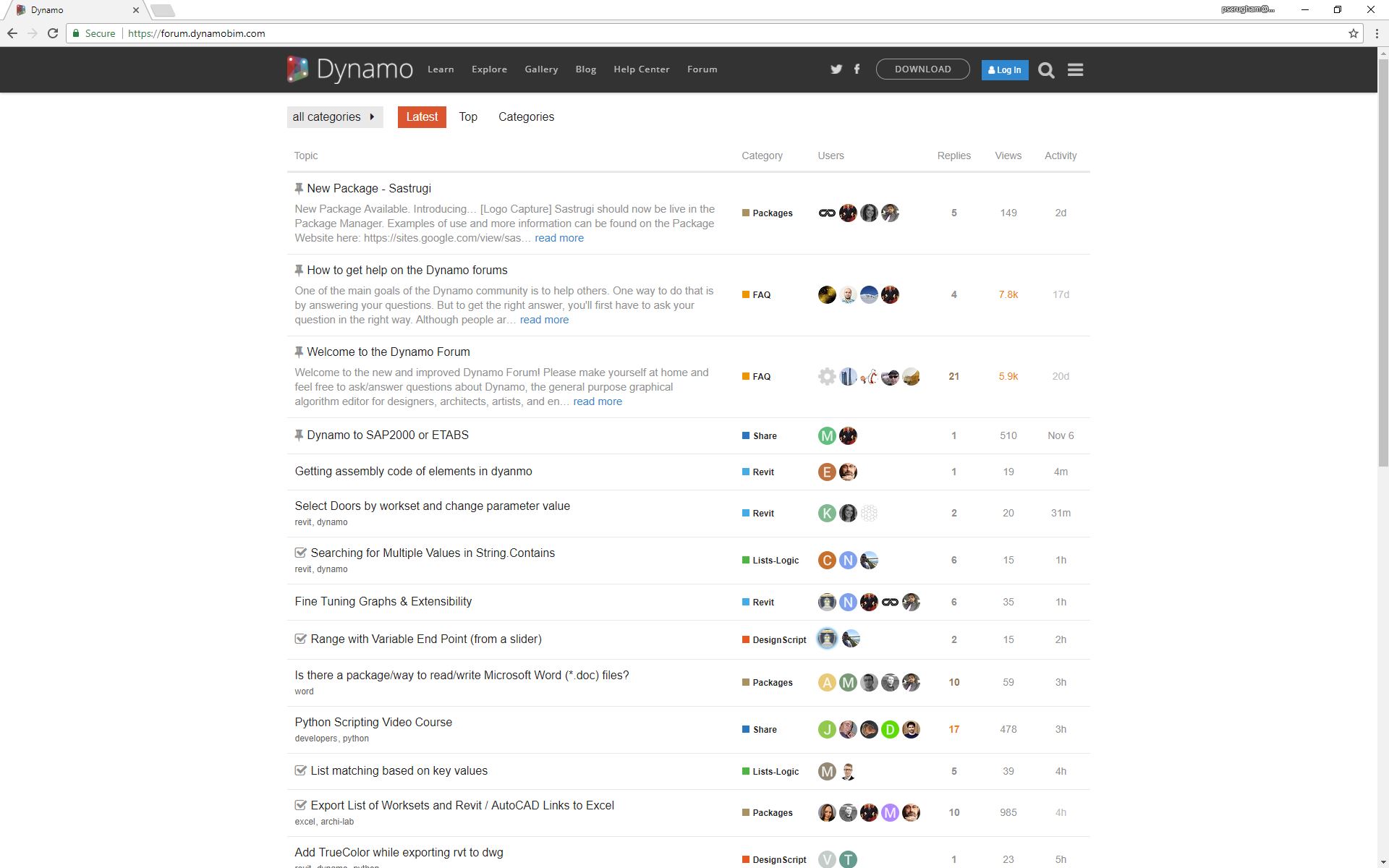Click read more on Sastrugi excerpt
The height and width of the screenshot is (868, 1389).
[559, 238]
